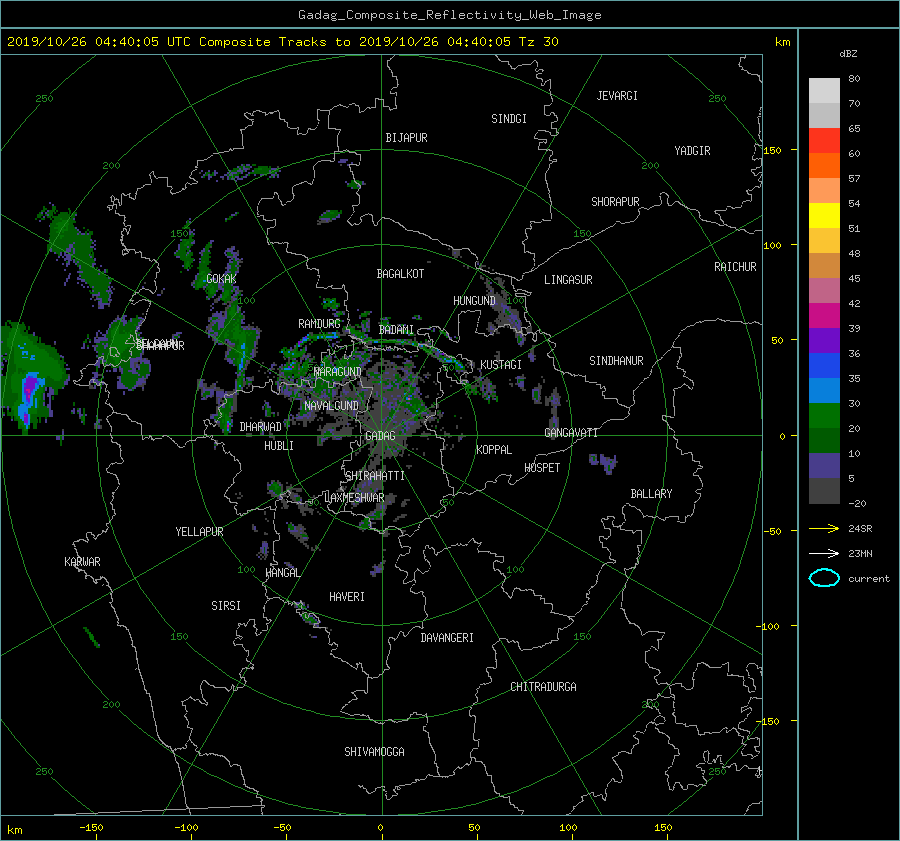Click the Gadag Composite Reflectivity title
900x841 pixels.
coord(449,15)
